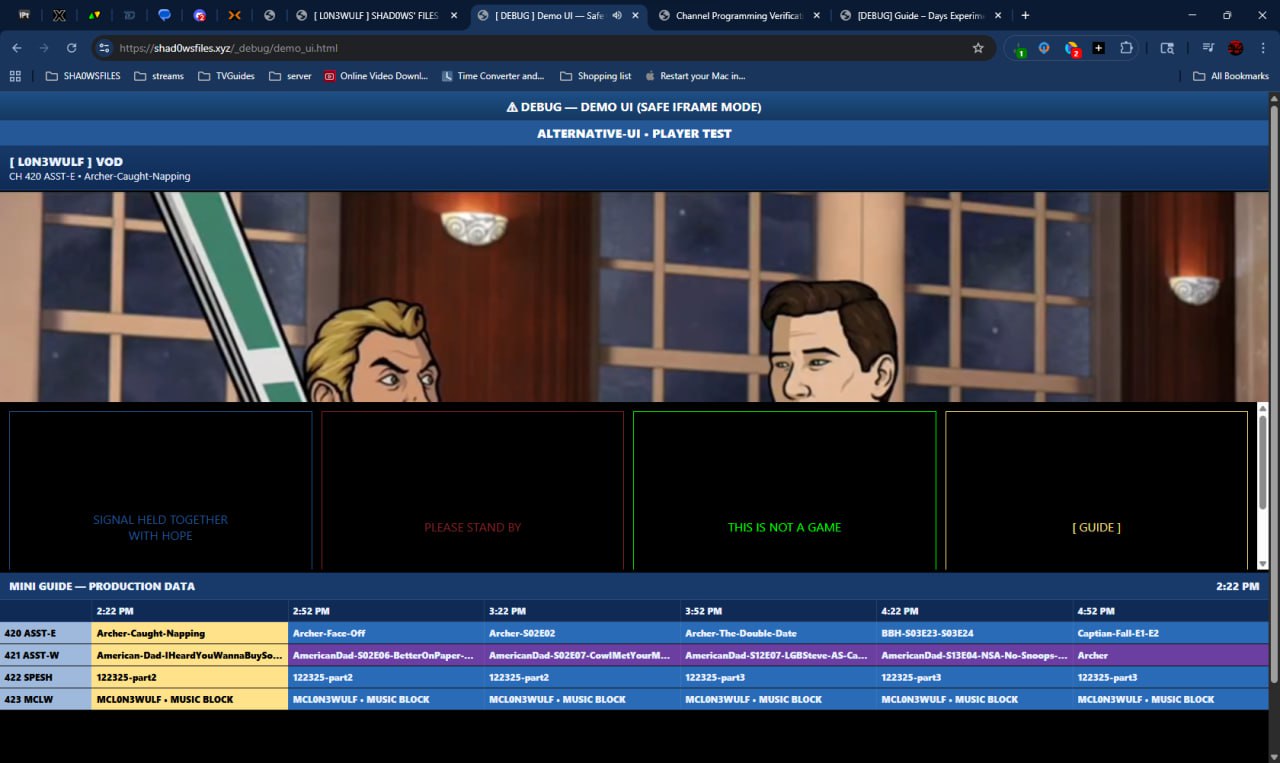Expand the All Bookmarks folder

click(x=1230, y=76)
